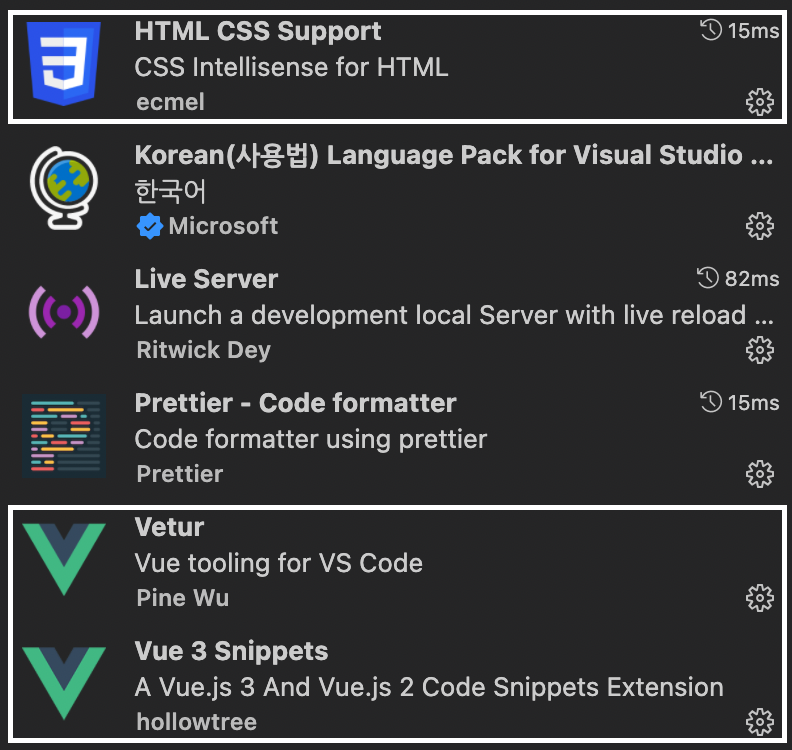Open settings gear for HTML CSS Support

point(760,102)
